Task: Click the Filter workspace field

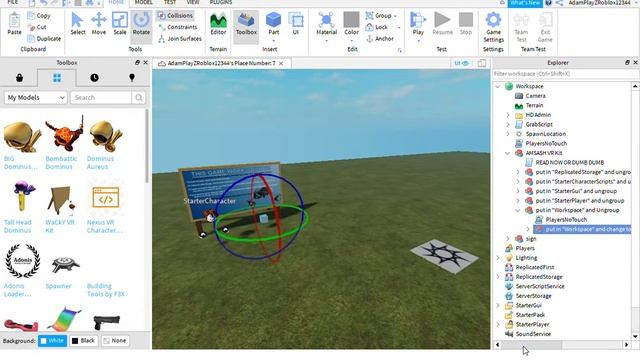Action: click(x=565, y=74)
